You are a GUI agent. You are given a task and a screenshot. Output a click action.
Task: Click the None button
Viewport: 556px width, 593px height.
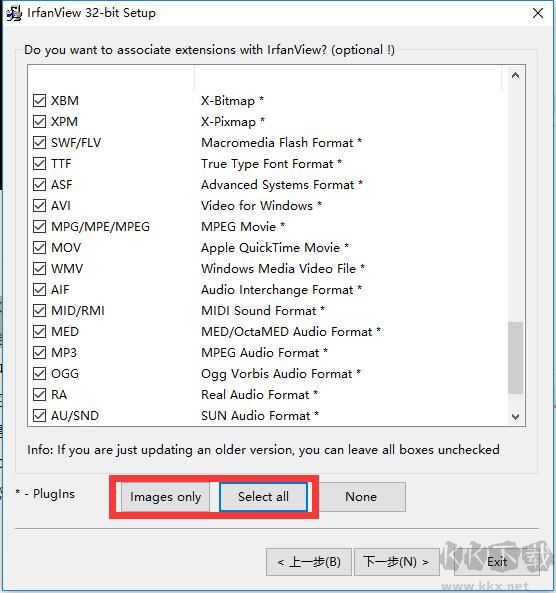(x=361, y=497)
